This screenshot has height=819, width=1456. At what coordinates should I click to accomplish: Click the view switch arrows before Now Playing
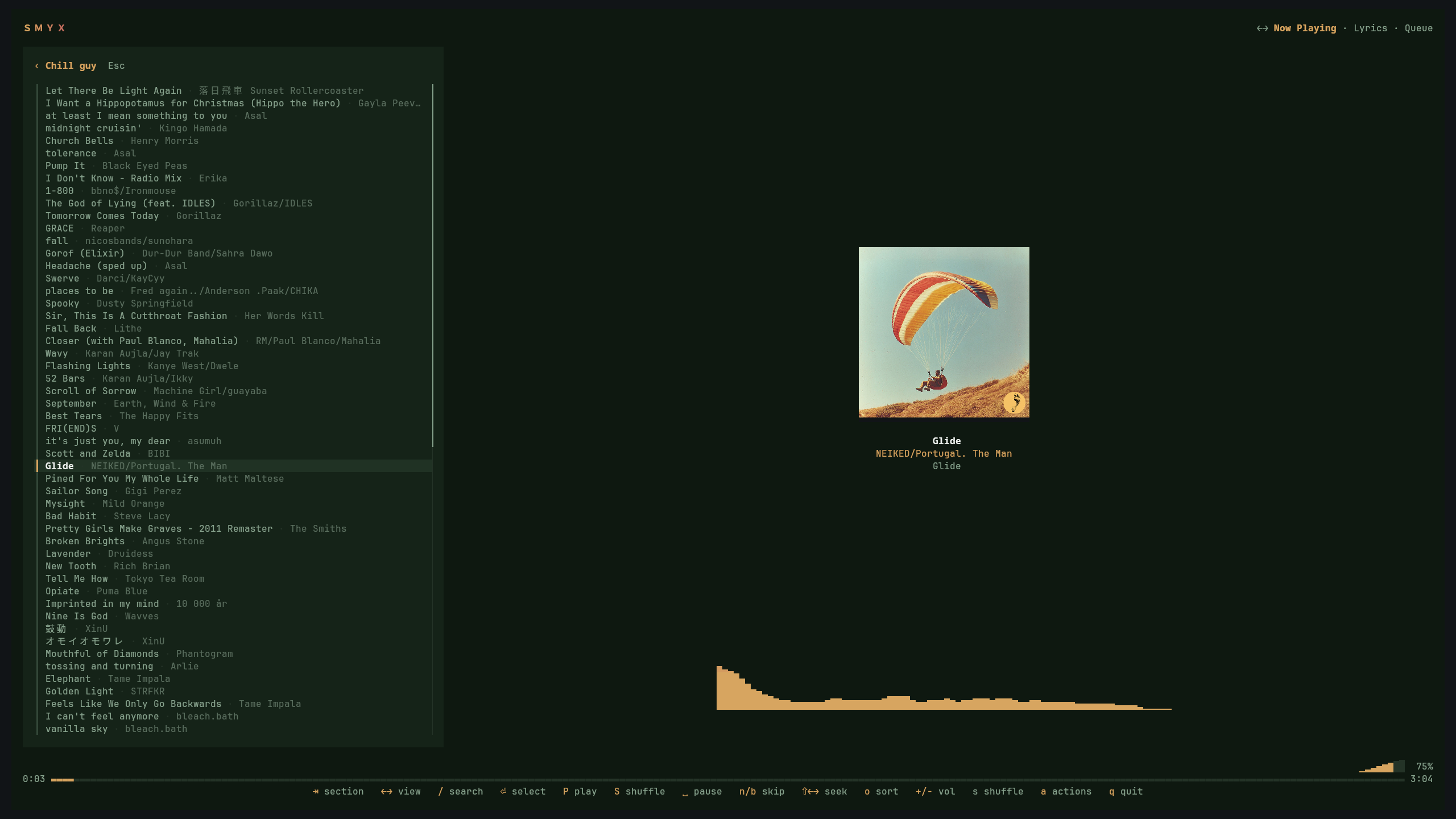[1262, 28]
